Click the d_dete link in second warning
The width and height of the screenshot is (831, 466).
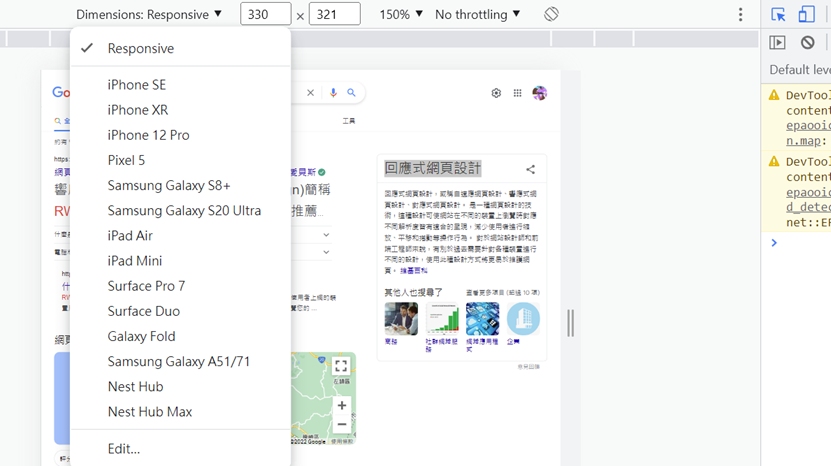point(808,207)
